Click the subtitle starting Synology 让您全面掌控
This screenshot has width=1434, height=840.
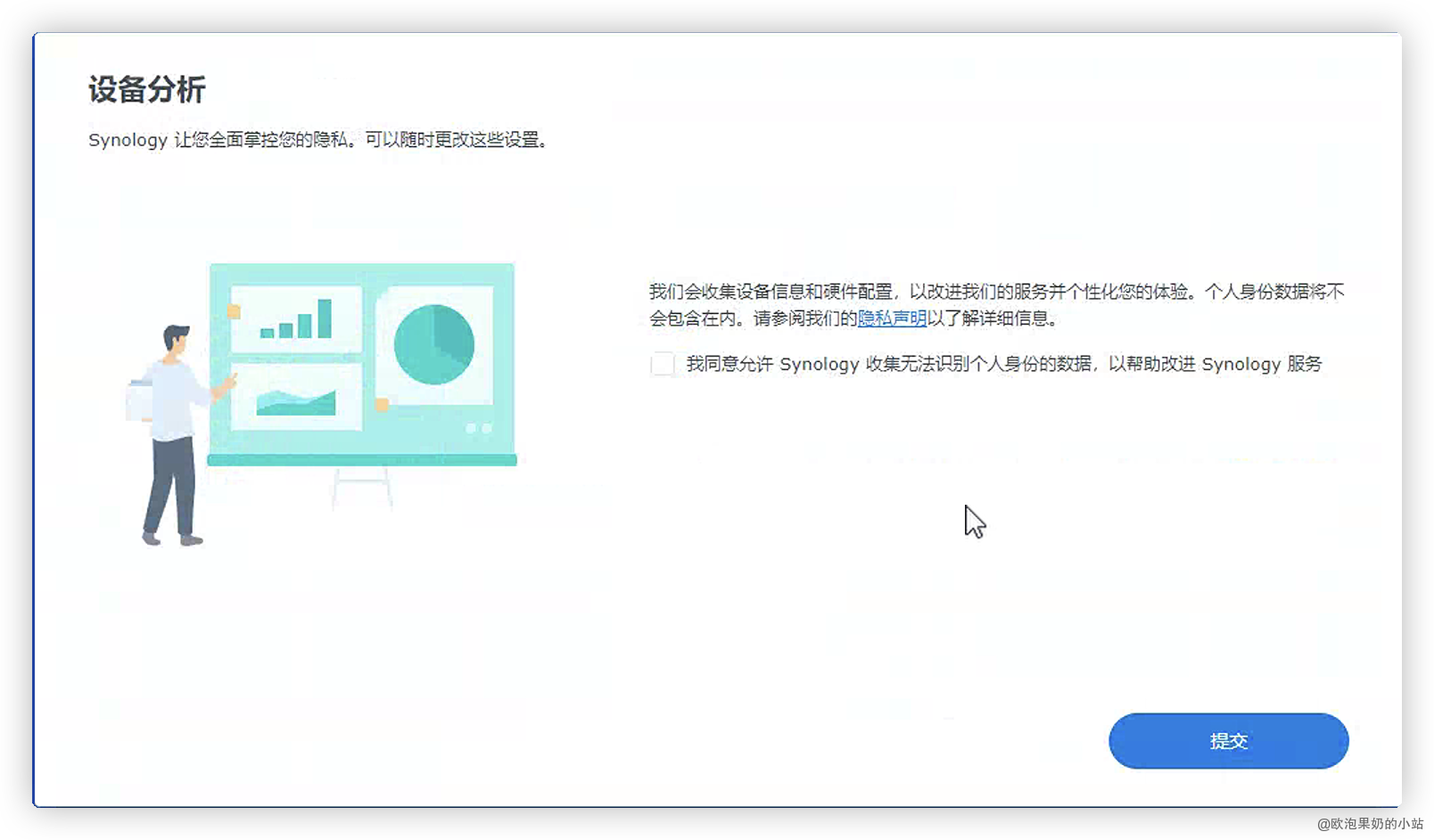[x=318, y=140]
